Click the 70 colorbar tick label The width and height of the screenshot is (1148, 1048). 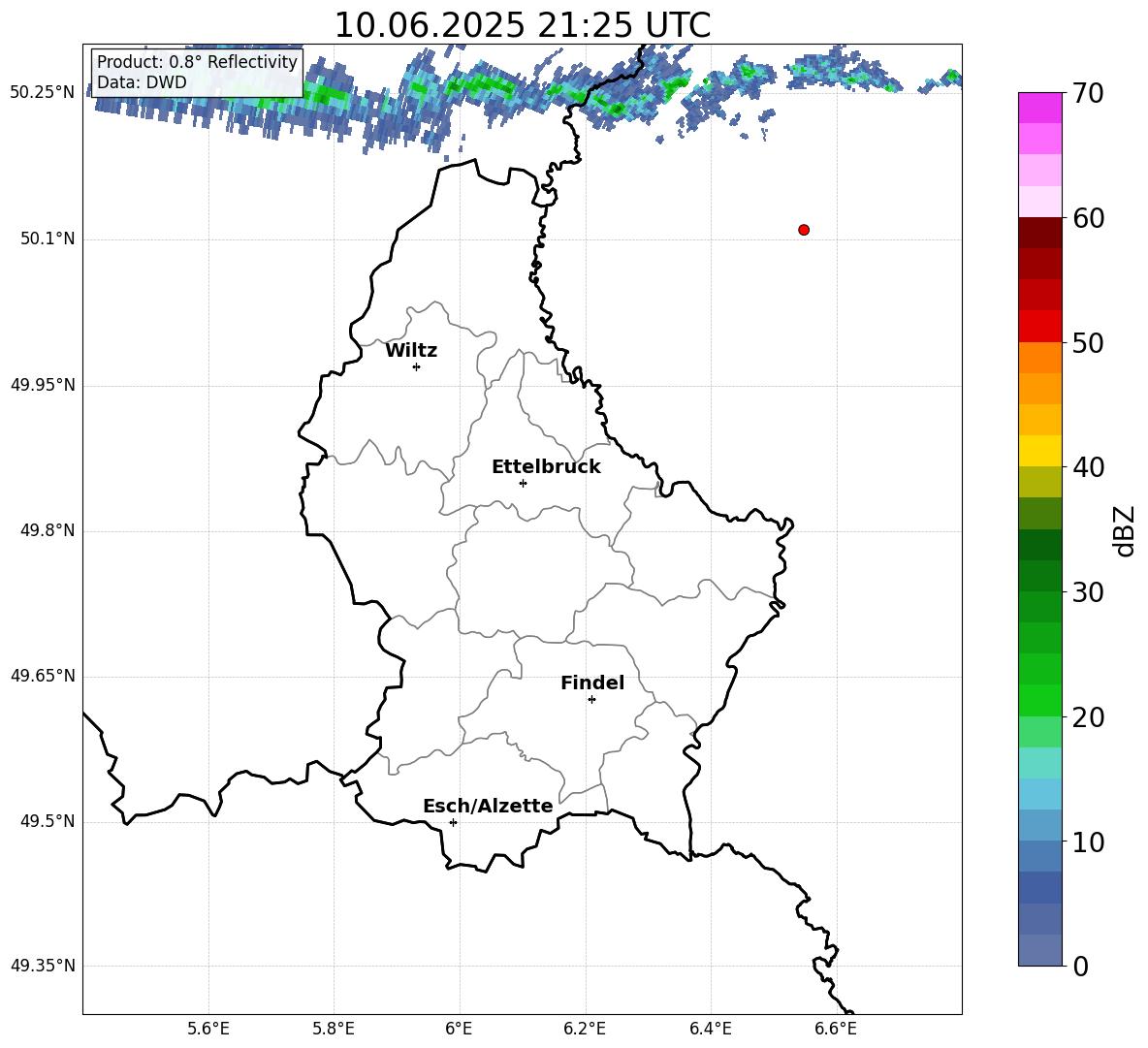(x=1088, y=93)
